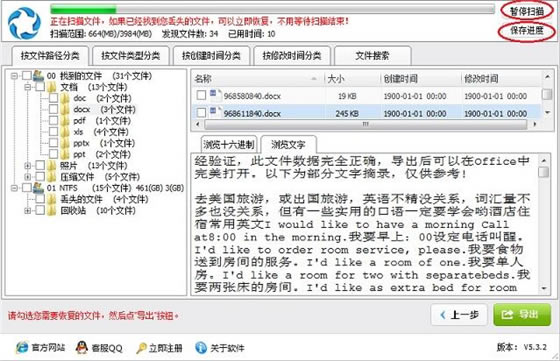Image resolution: width=560 pixels, height=361 pixels.
Task: Switch to 按修改时间分类 tab
Action: 292,56
